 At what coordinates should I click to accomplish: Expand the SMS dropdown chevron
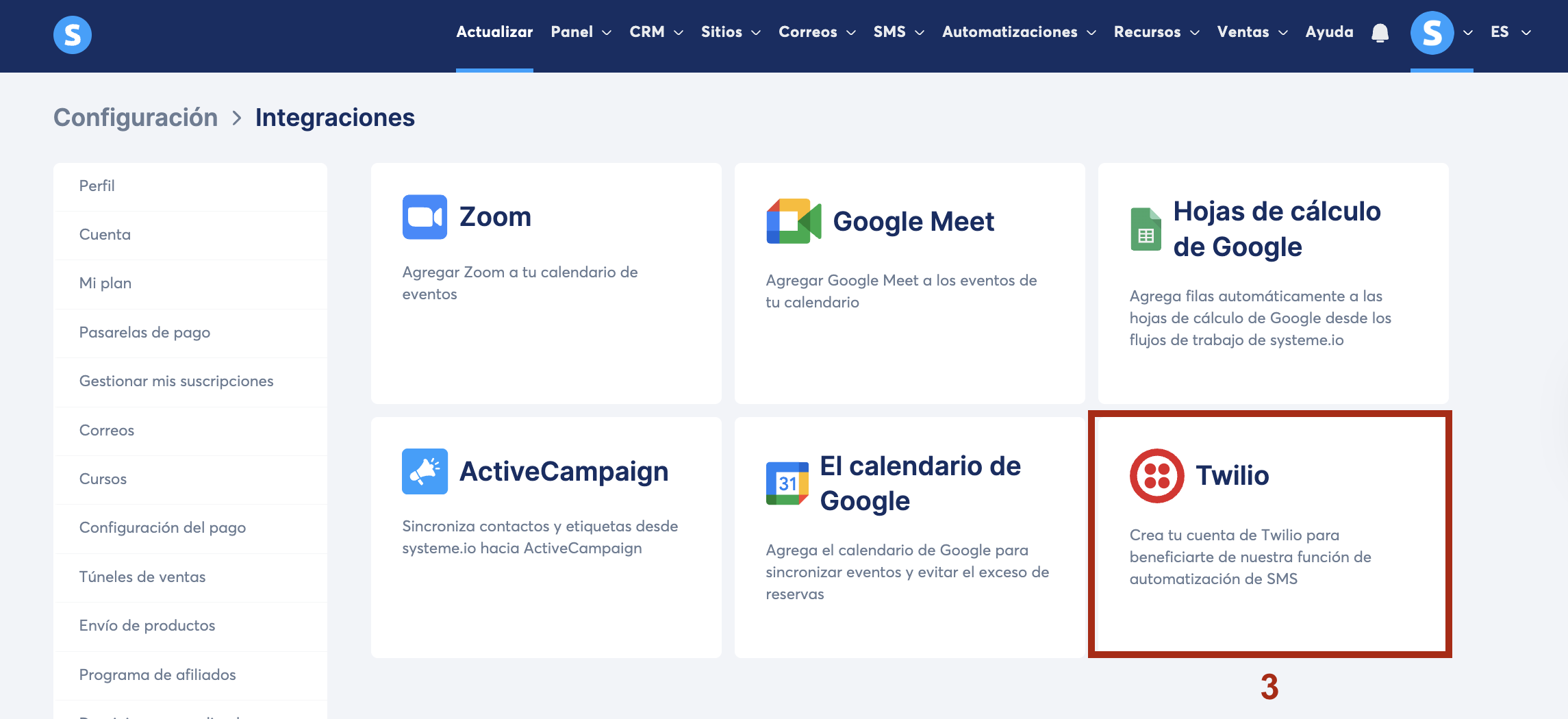click(x=920, y=33)
